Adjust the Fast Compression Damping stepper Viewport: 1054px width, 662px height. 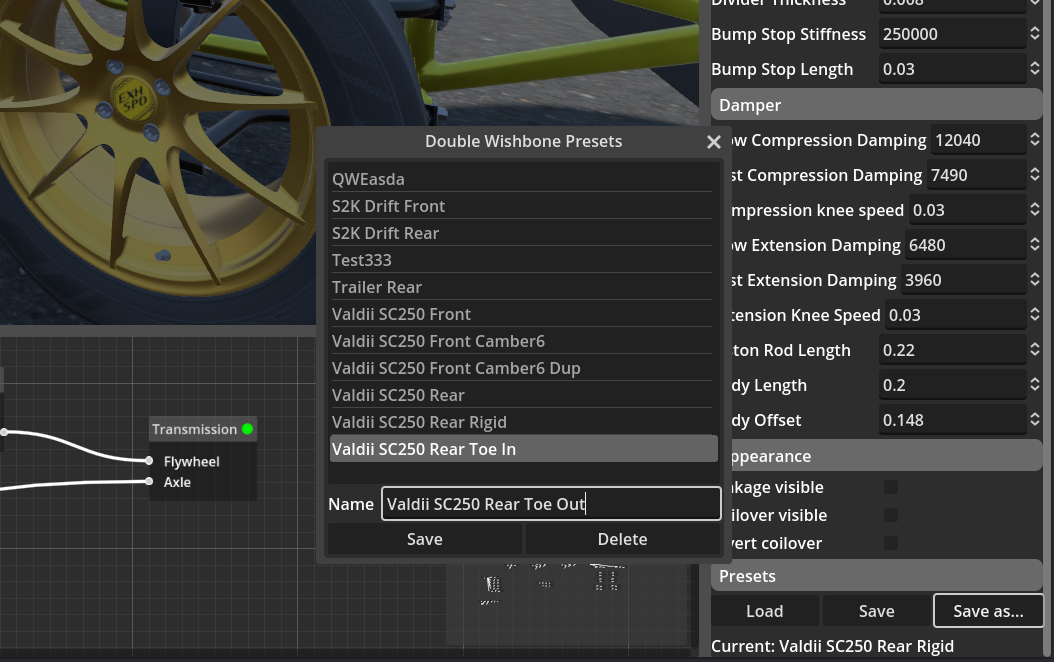[x=1035, y=175]
